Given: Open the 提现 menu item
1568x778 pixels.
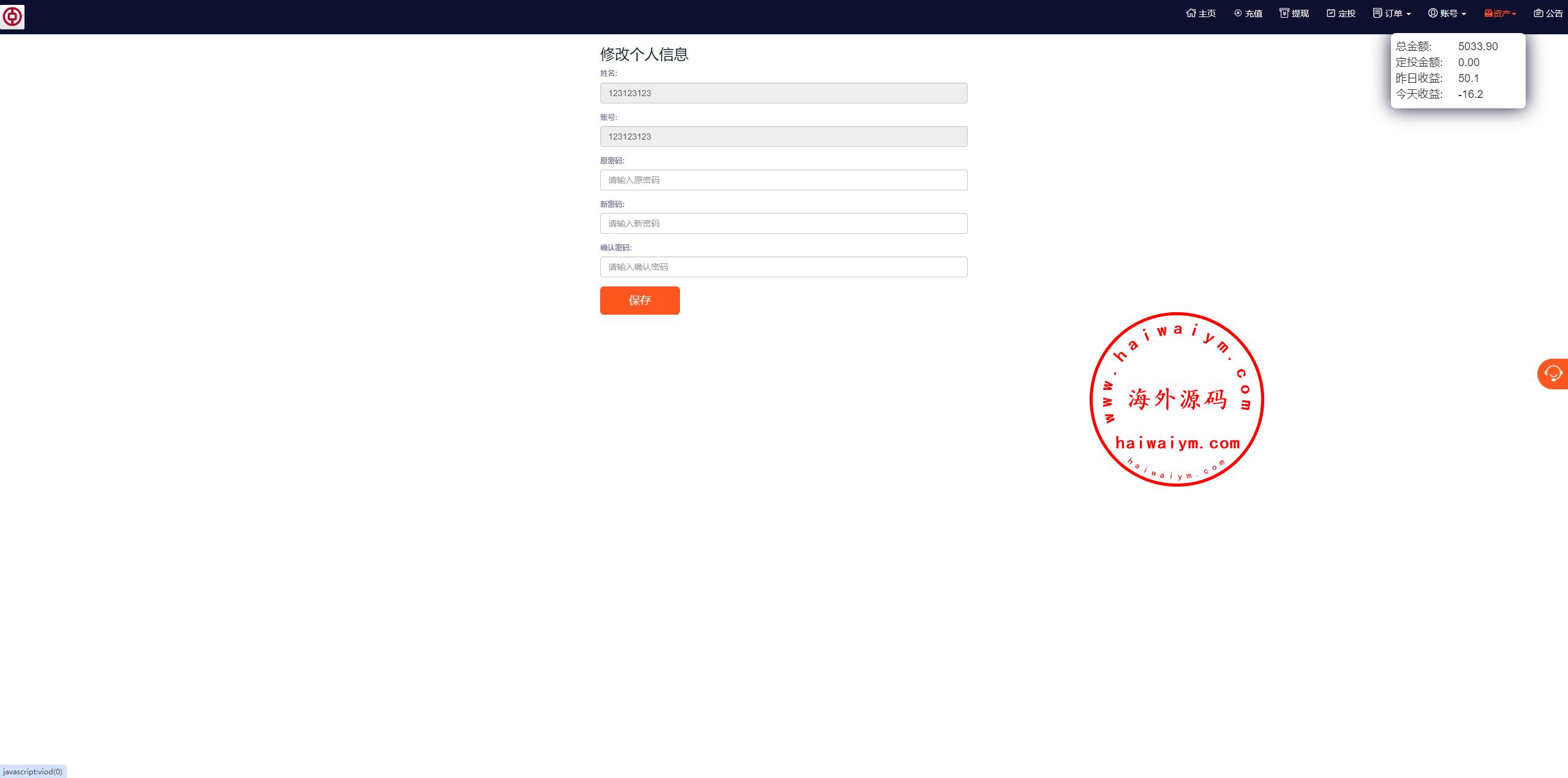Looking at the screenshot, I should click(x=1300, y=13).
